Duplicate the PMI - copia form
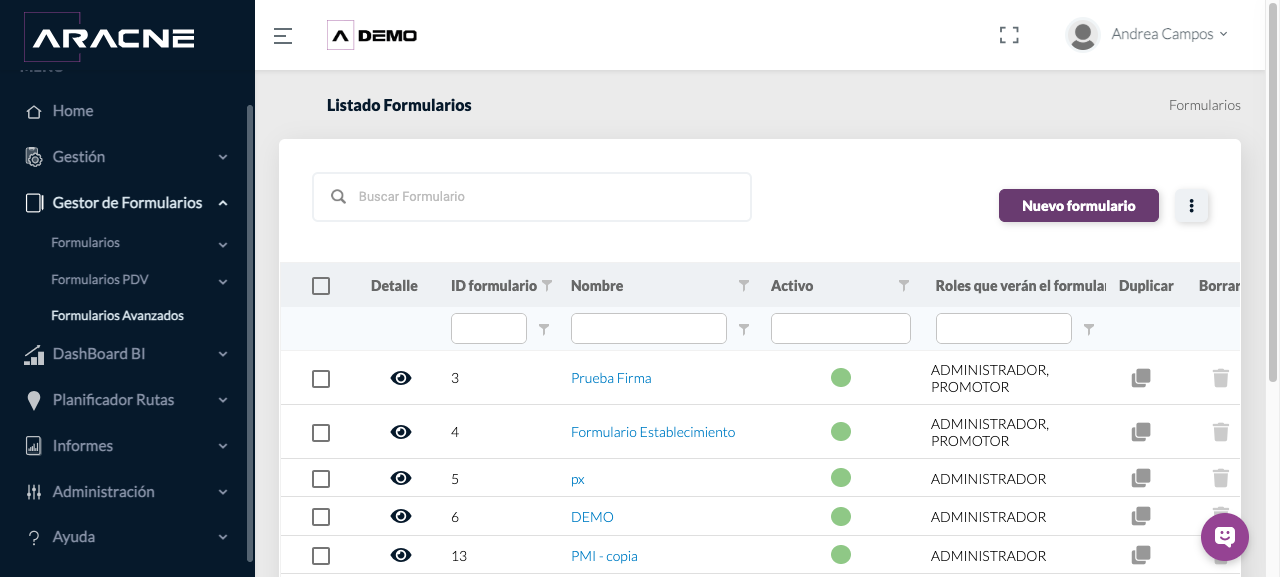This screenshot has width=1280, height=577. (1141, 555)
